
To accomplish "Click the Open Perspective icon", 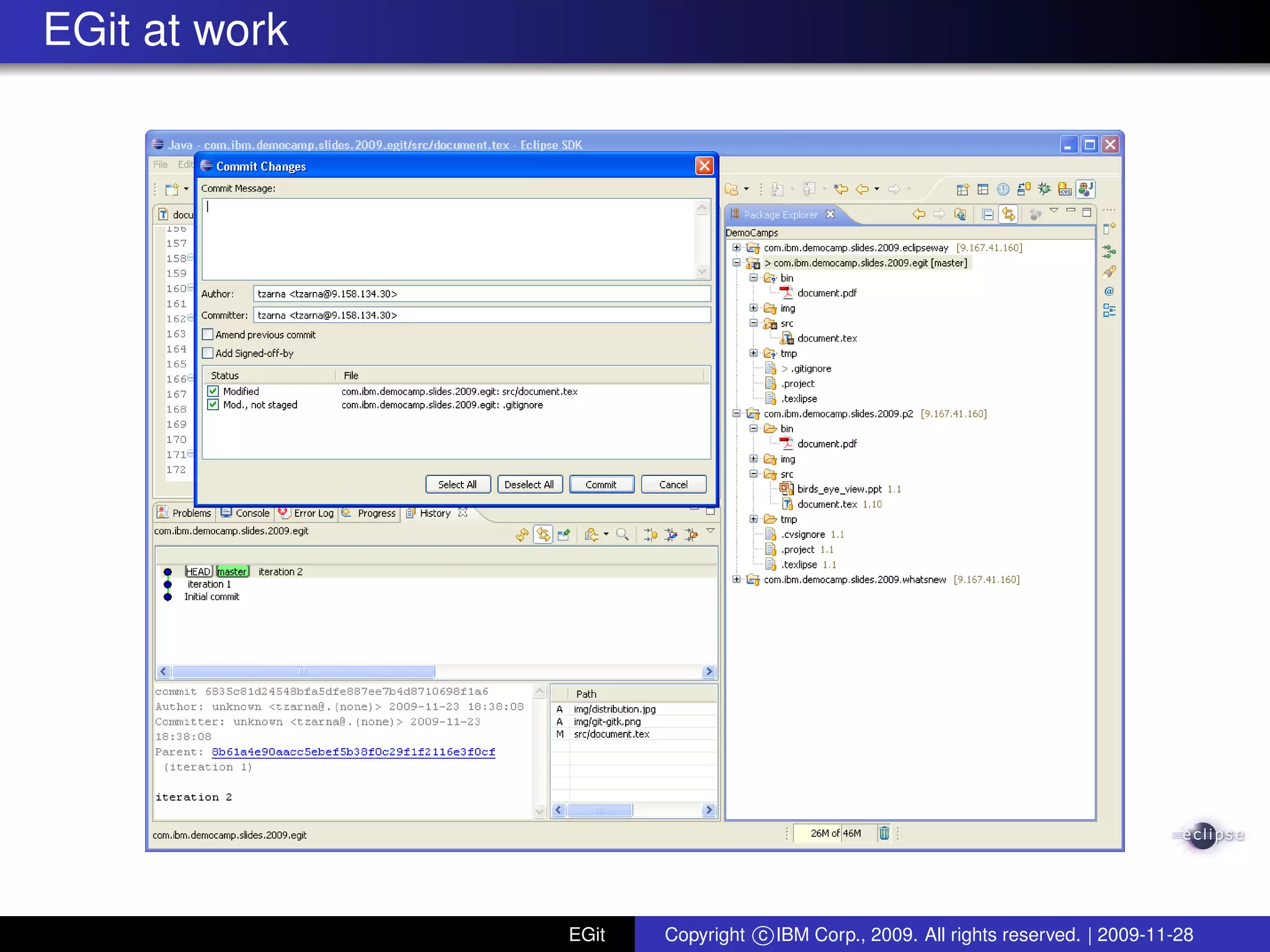I will (x=962, y=189).
